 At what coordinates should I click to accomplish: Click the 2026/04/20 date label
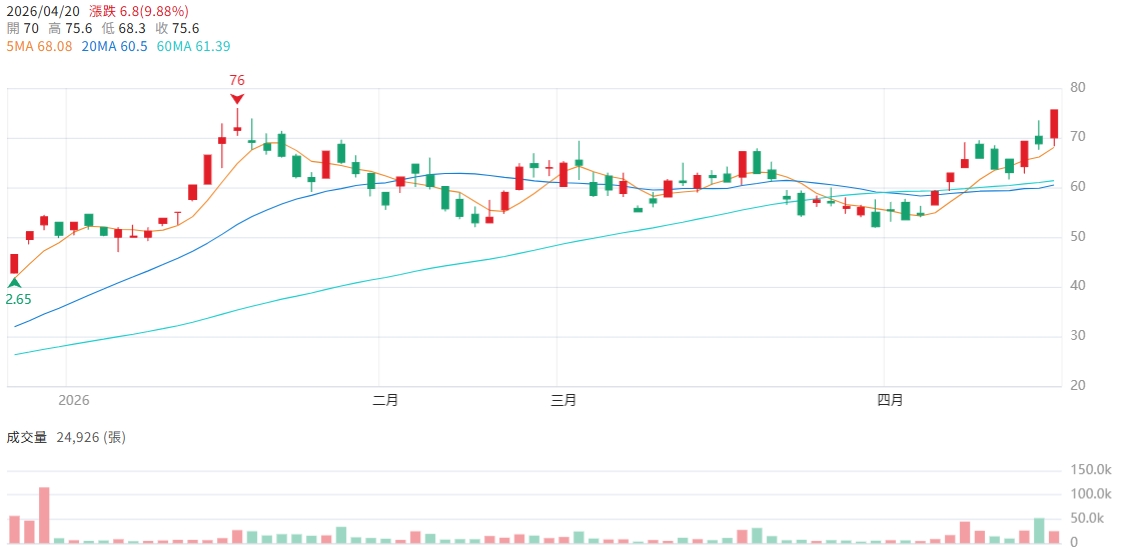[x=43, y=11]
